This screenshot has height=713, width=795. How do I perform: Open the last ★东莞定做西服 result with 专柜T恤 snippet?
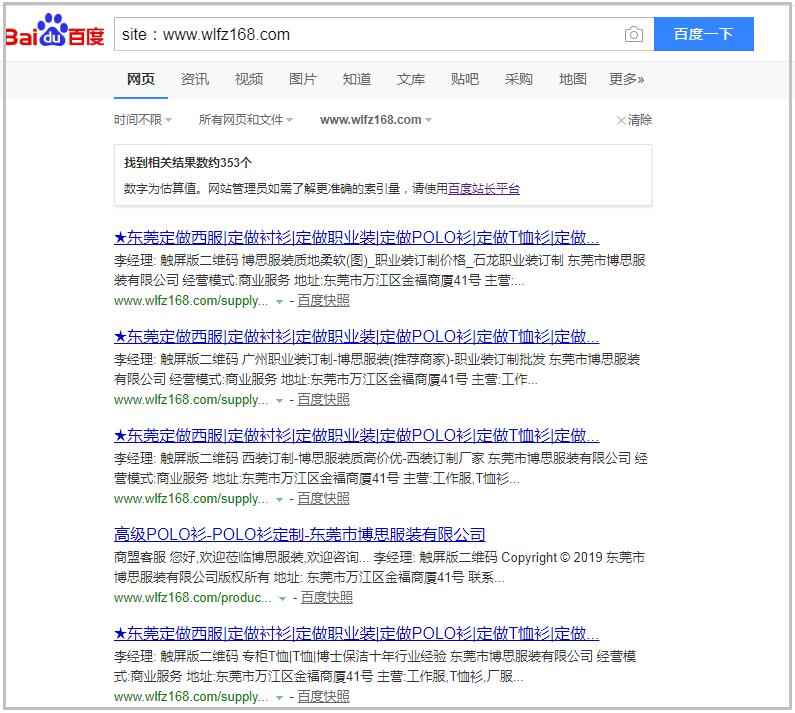tap(356, 633)
